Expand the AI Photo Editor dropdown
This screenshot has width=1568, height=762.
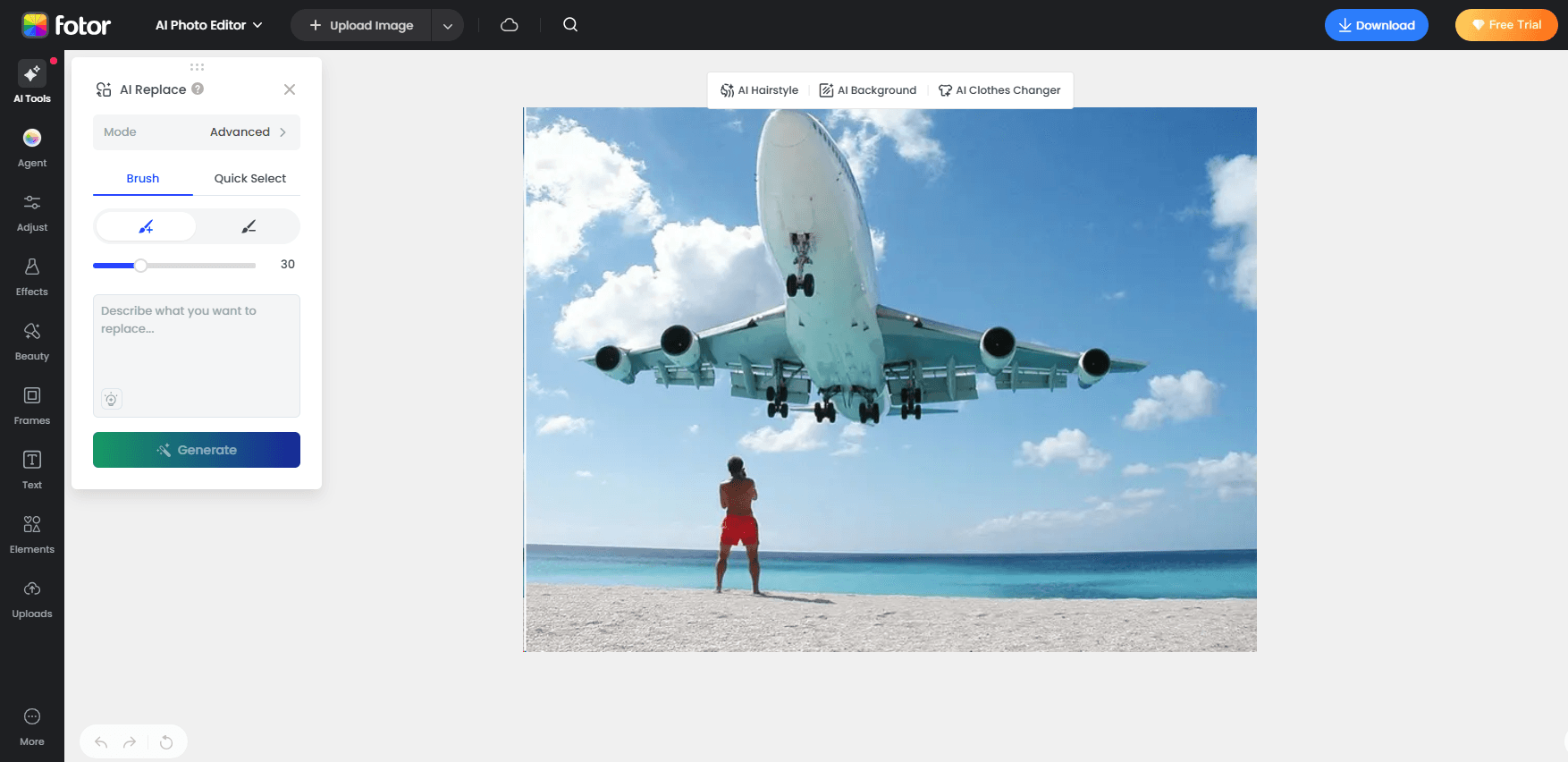(x=209, y=25)
